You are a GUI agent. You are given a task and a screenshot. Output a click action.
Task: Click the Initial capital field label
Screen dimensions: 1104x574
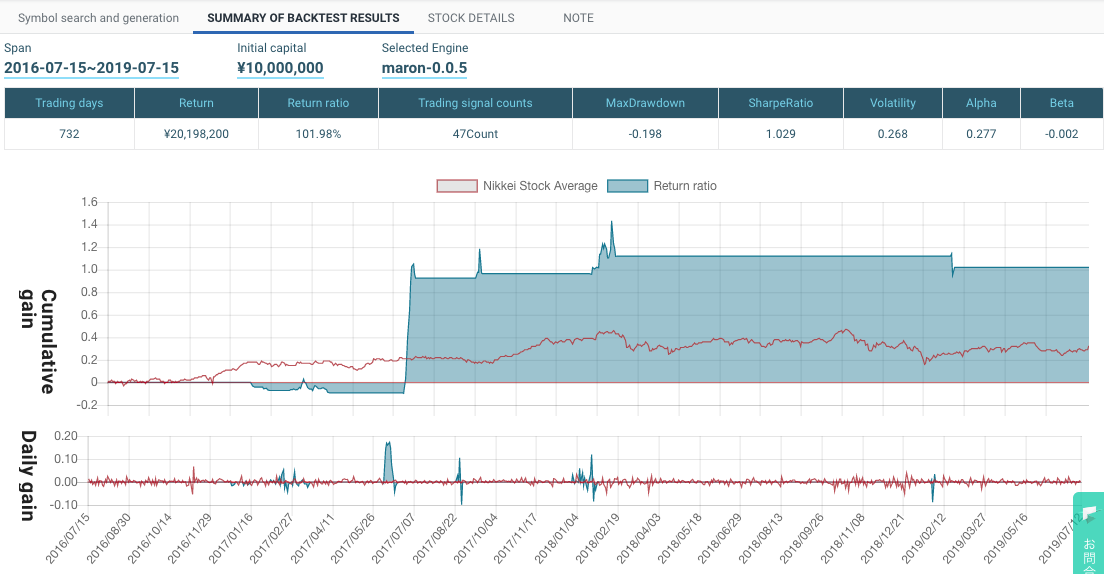coord(272,48)
